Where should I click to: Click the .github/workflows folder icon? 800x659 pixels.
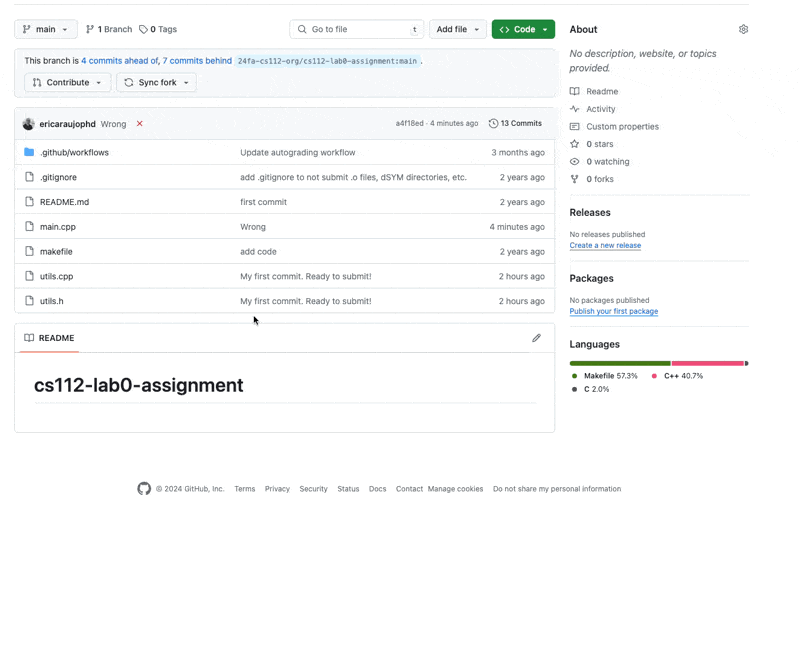pos(29,153)
